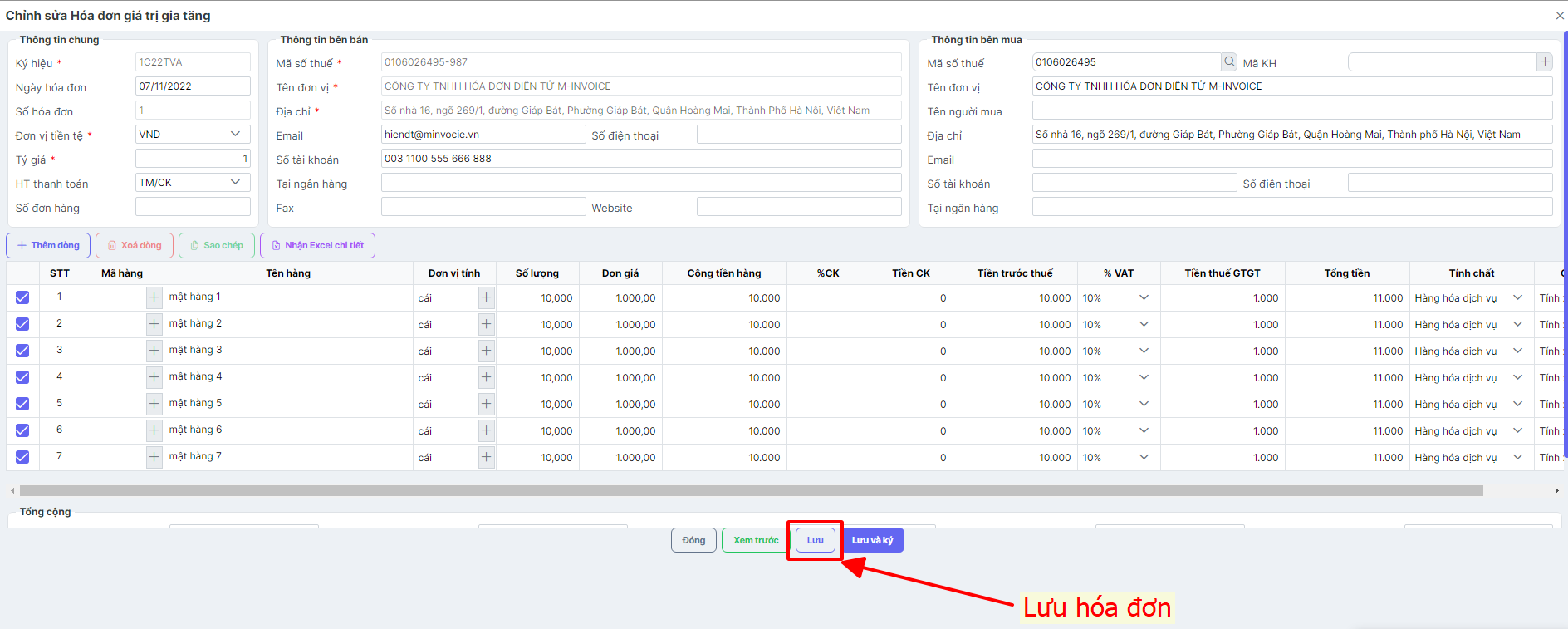Click the unit plus icon for mặt hàng 1

(486, 297)
